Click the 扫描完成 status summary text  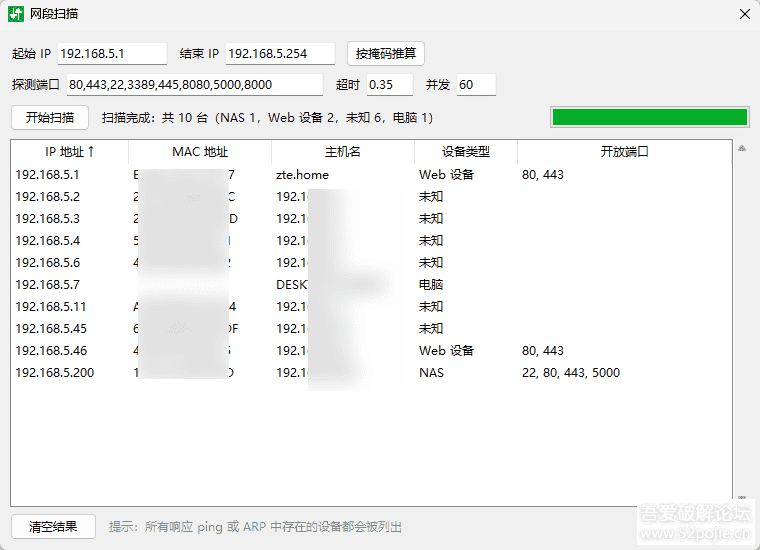click(x=267, y=118)
